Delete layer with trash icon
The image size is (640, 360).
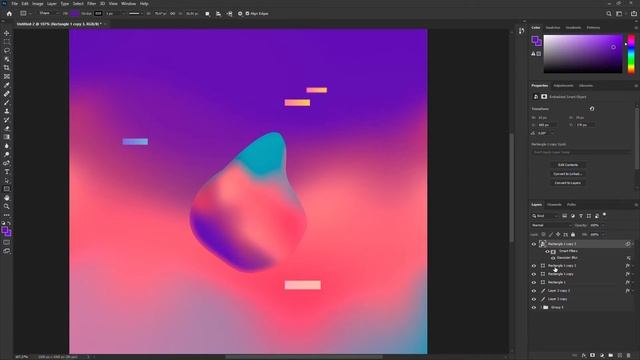[629, 356]
